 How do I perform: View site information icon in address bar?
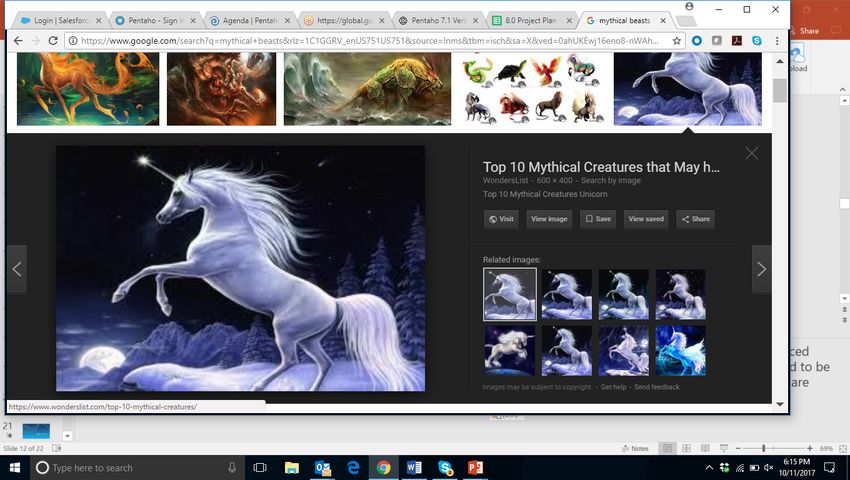click(73, 41)
